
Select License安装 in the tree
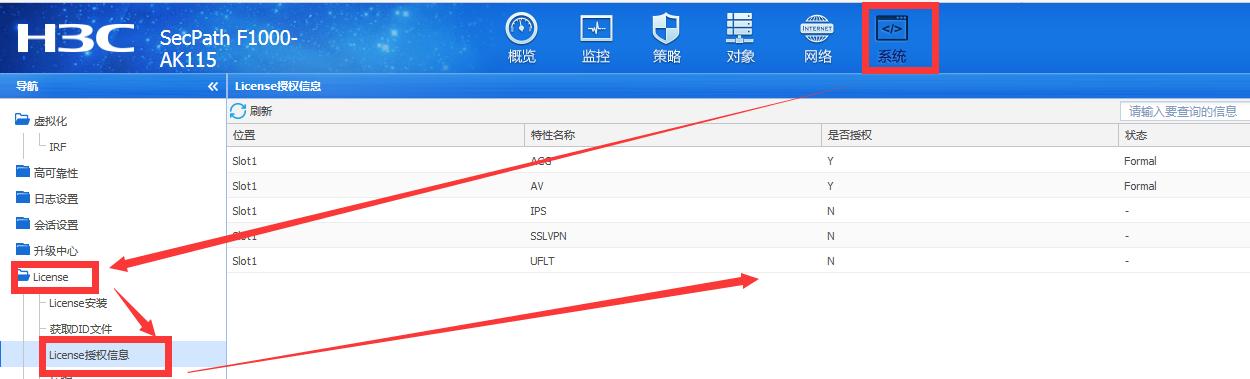78,303
